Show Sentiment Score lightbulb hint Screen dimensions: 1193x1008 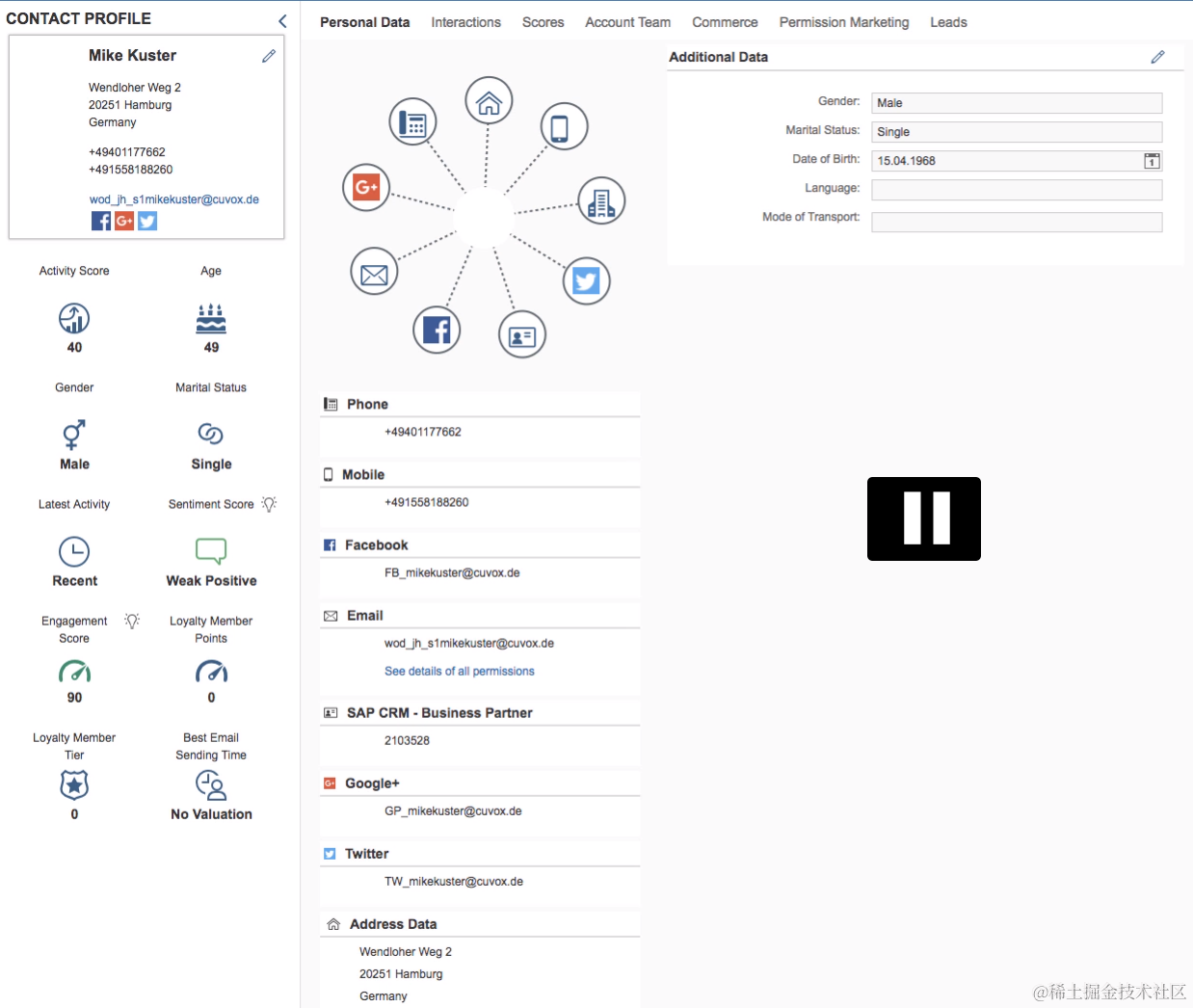pos(269,504)
